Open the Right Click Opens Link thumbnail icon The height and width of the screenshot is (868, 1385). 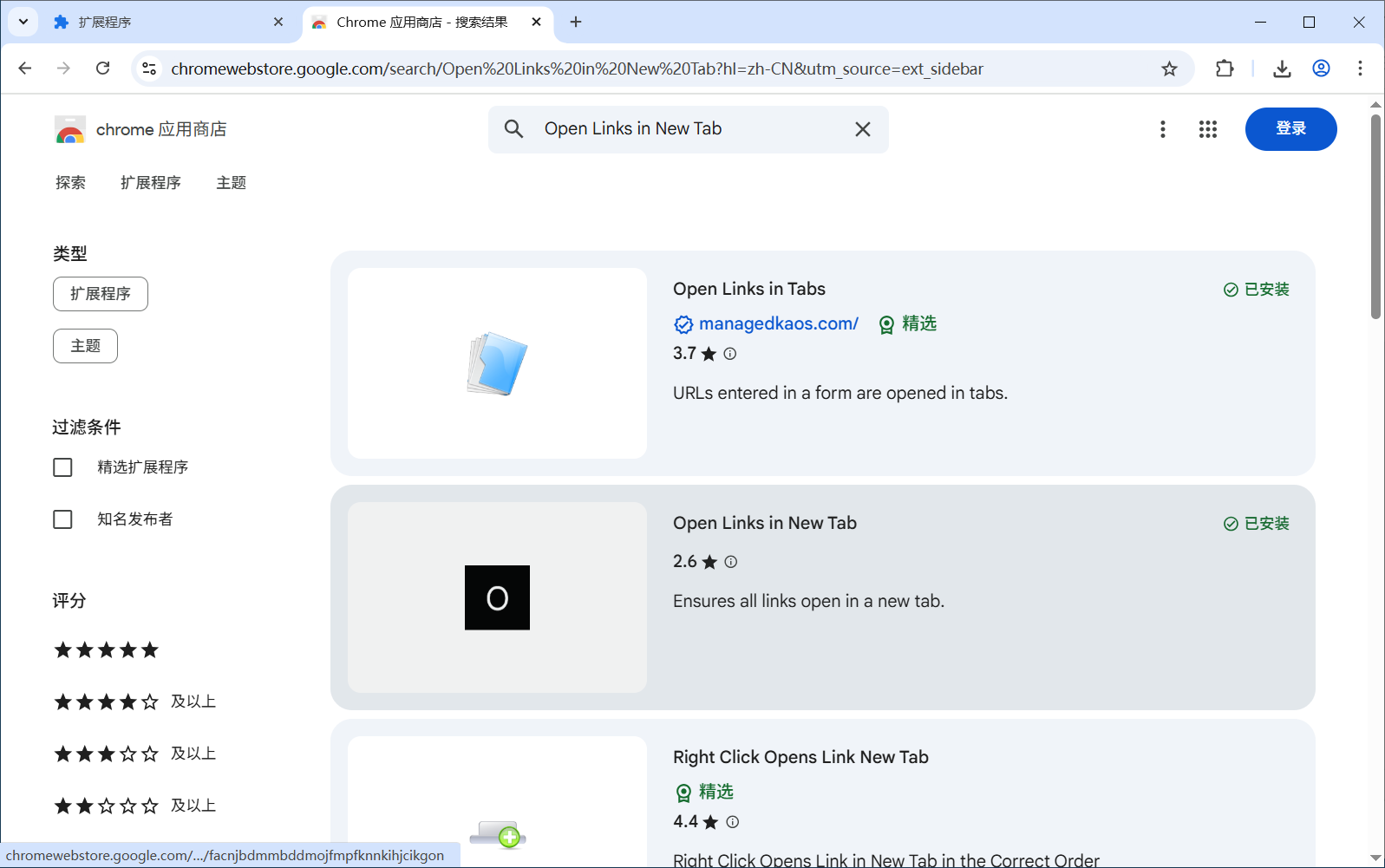(498, 834)
